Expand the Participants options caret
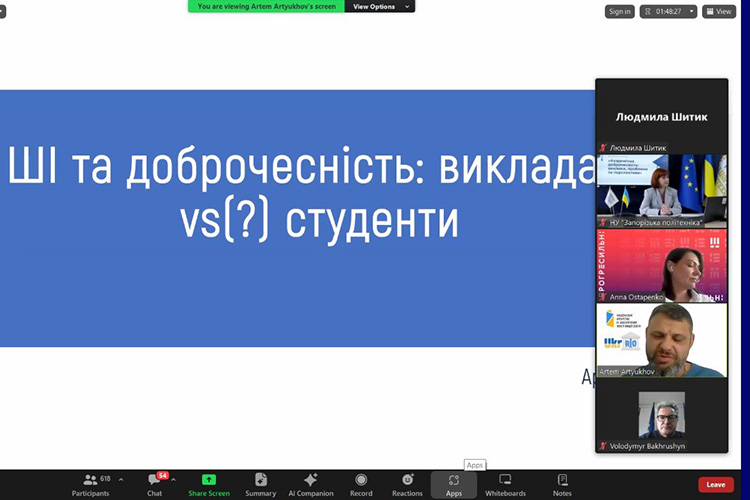 point(121,480)
